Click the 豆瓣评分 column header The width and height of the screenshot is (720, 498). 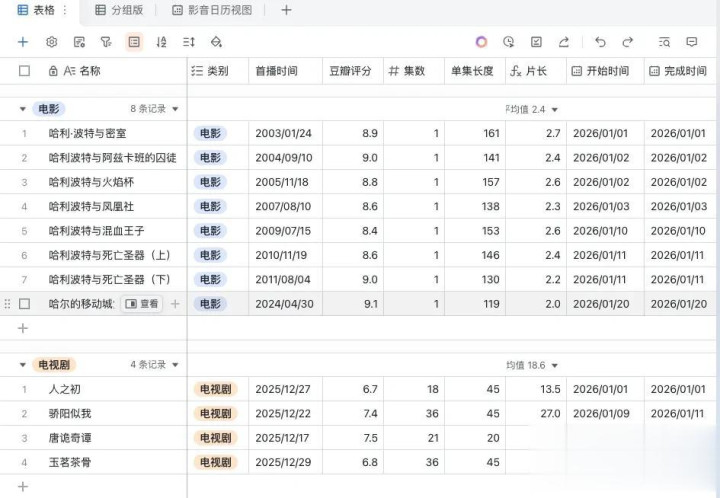(x=350, y=71)
